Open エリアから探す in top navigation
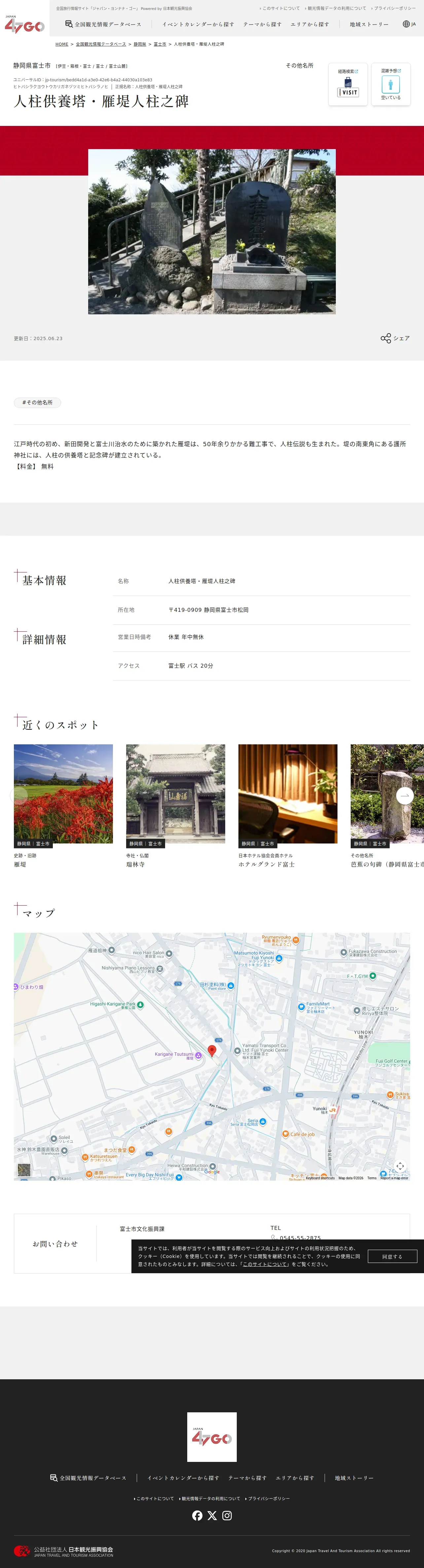This screenshot has height=1568, width=424. tap(310, 24)
